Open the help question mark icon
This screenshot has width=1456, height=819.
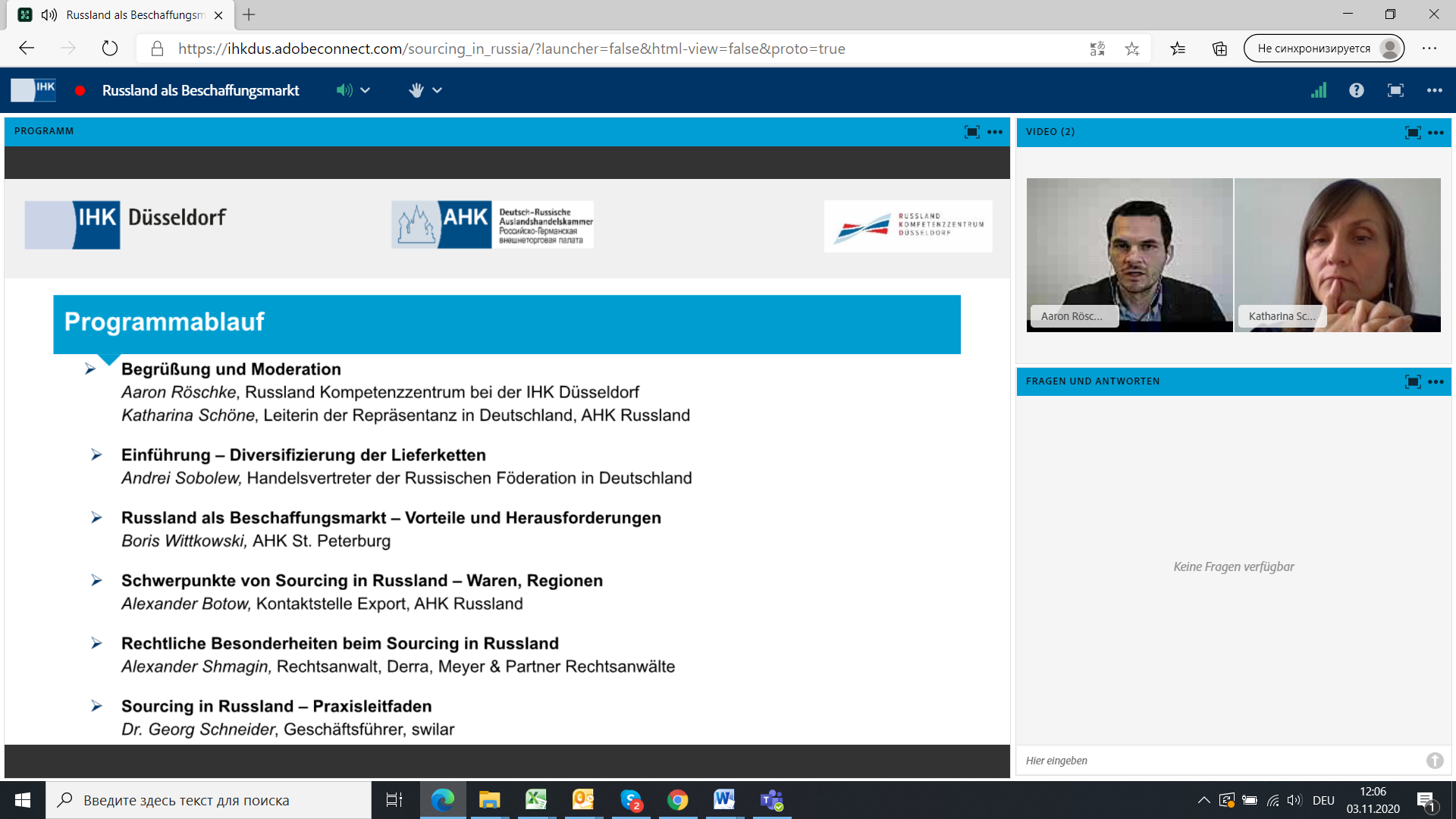1357,90
